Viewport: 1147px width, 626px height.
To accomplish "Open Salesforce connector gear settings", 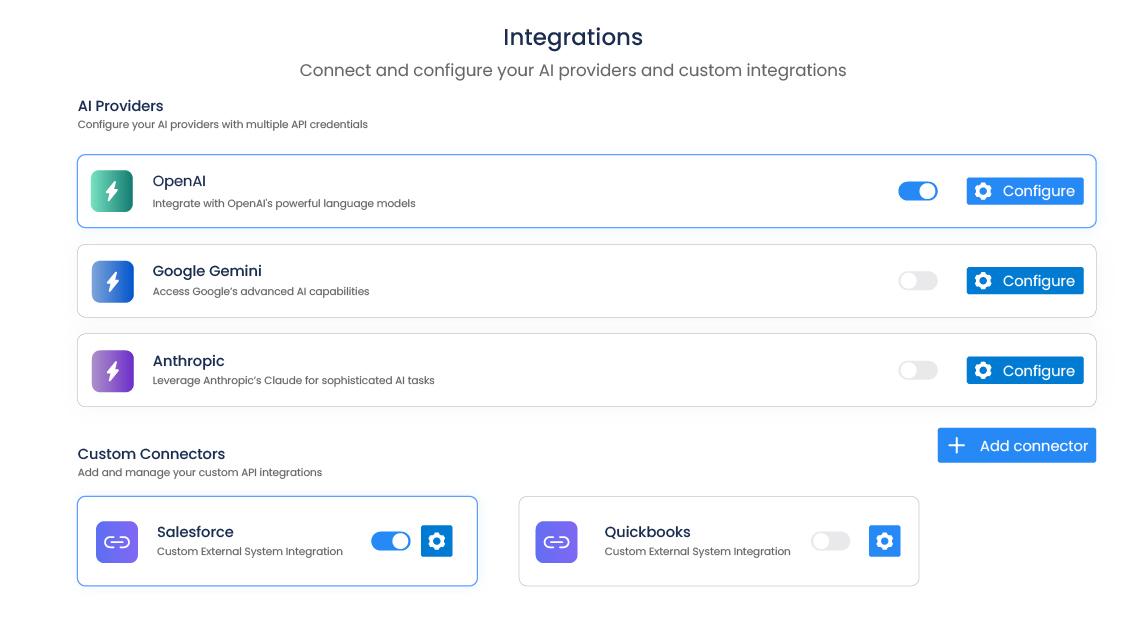I will (x=436, y=541).
